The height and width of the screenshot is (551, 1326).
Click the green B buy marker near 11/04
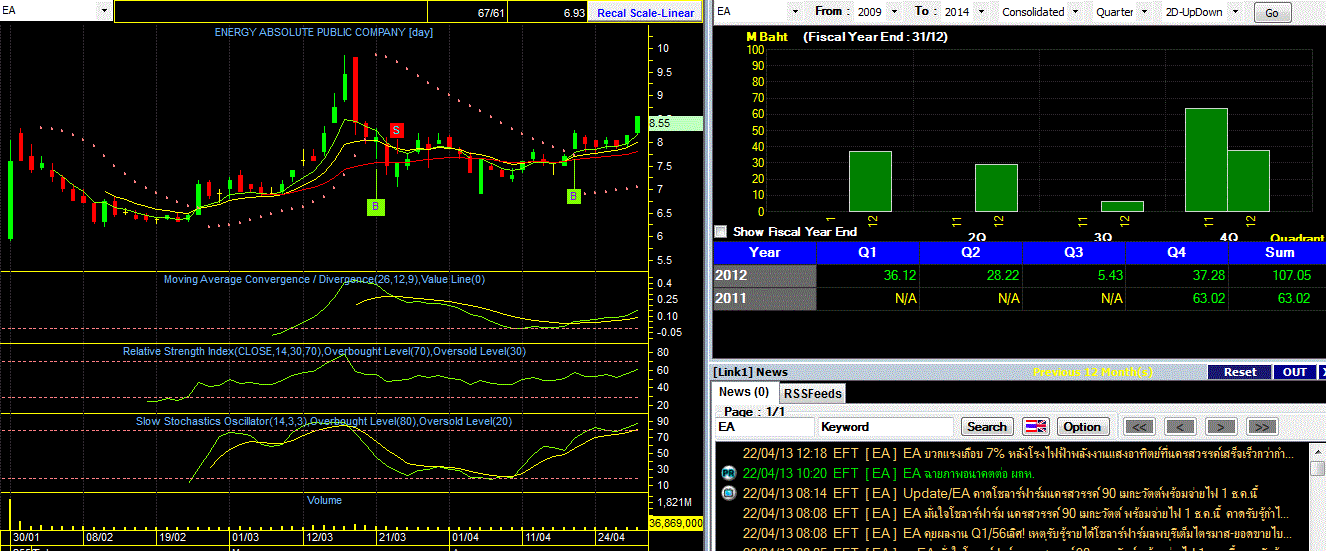tap(574, 196)
